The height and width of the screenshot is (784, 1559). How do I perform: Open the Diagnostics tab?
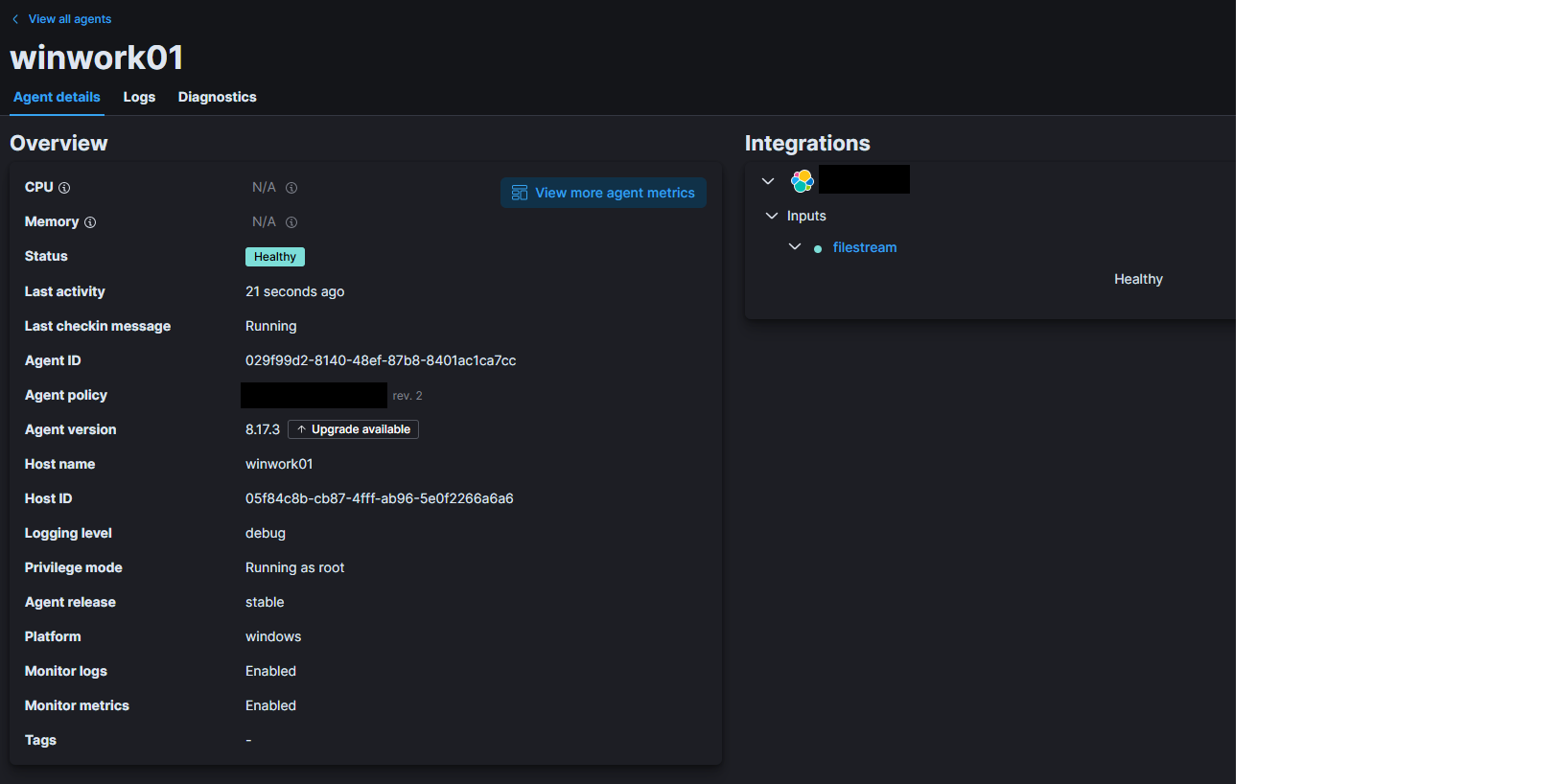[x=218, y=97]
